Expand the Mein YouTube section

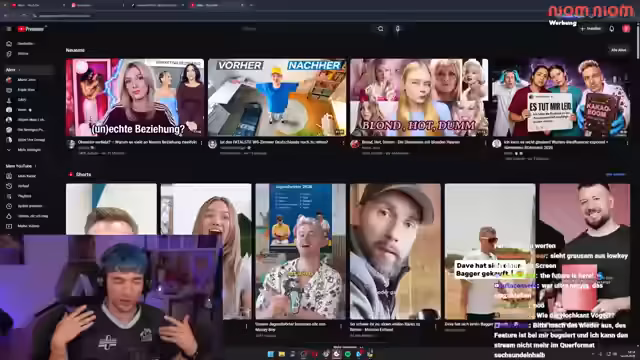click(21, 166)
